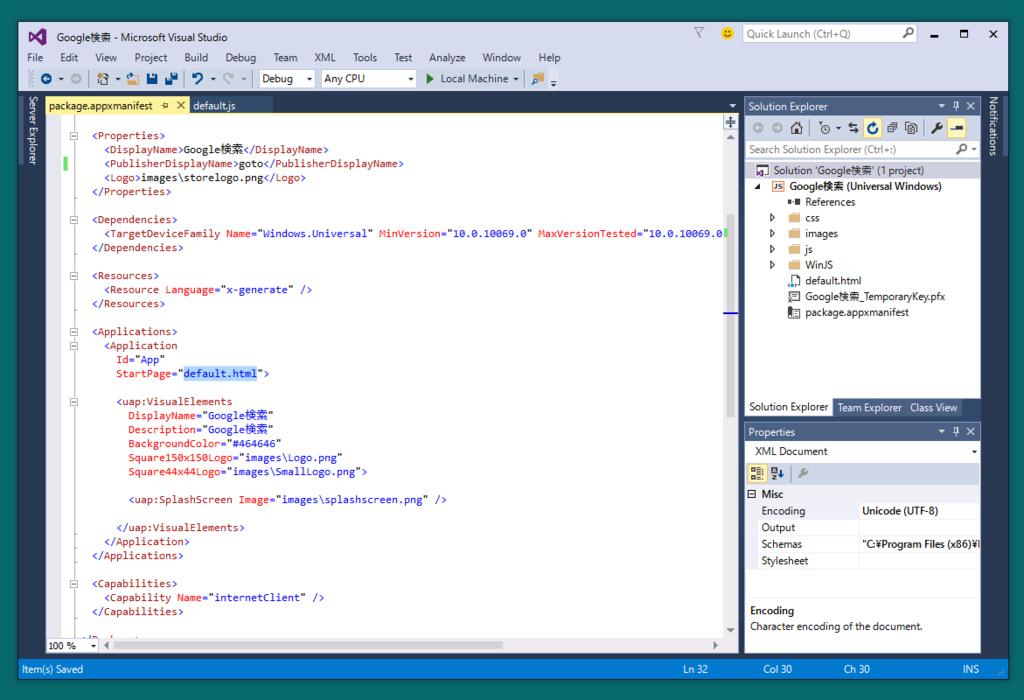Click the Collapse All icon in Solution Explorer

tap(891, 128)
